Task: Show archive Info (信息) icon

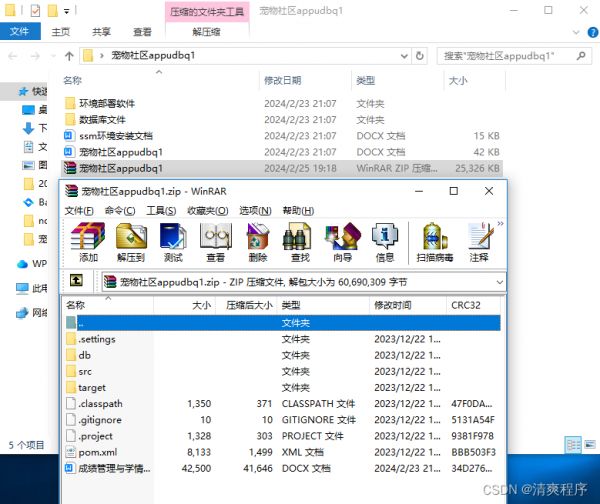Action: [385, 242]
